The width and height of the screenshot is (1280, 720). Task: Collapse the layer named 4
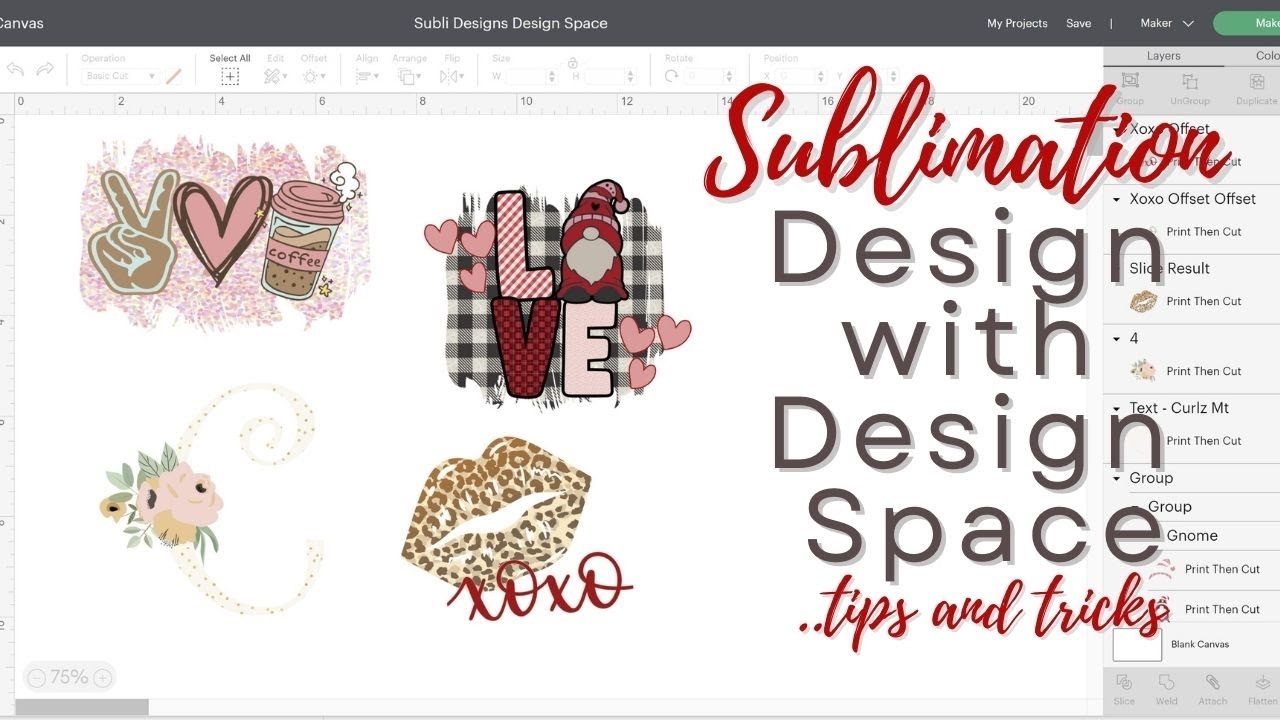pyautogui.click(x=1117, y=339)
